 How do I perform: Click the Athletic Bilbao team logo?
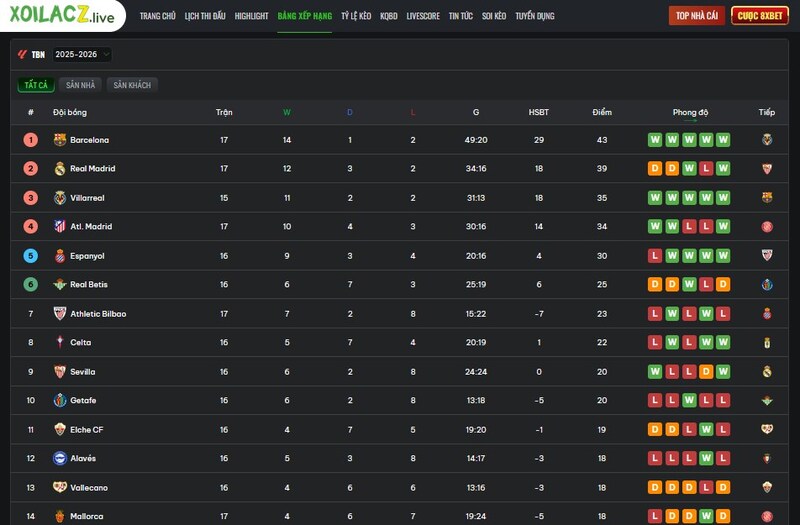pyautogui.click(x=60, y=314)
